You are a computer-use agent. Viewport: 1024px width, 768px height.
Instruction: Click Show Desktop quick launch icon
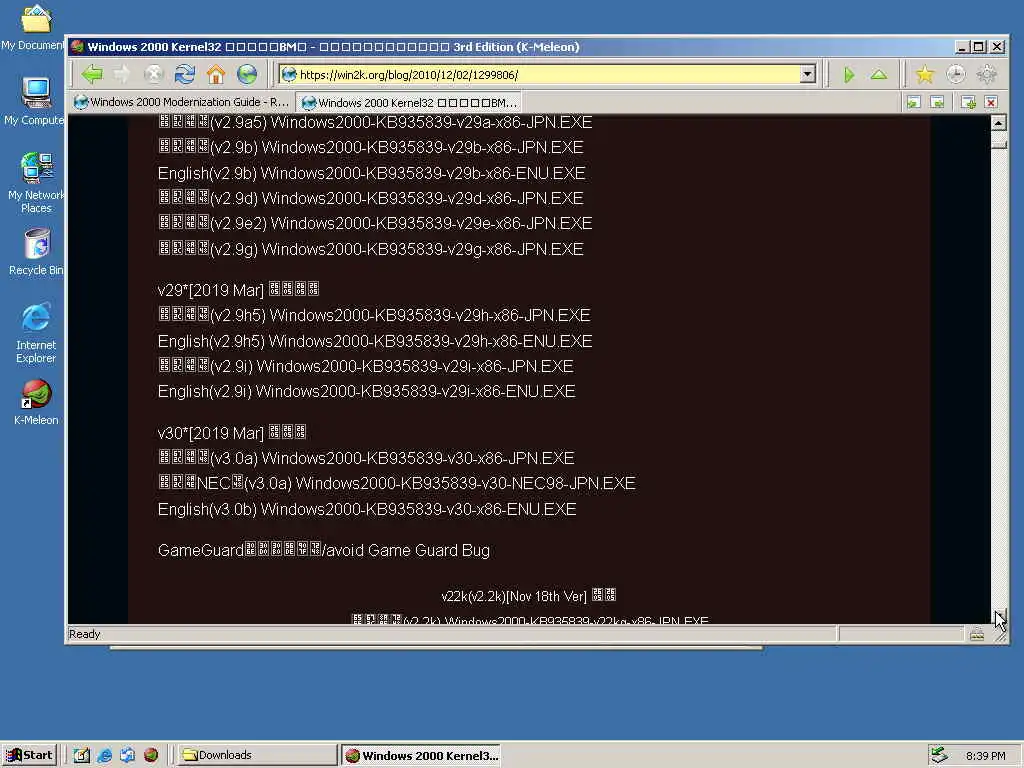[x=82, y=755]
